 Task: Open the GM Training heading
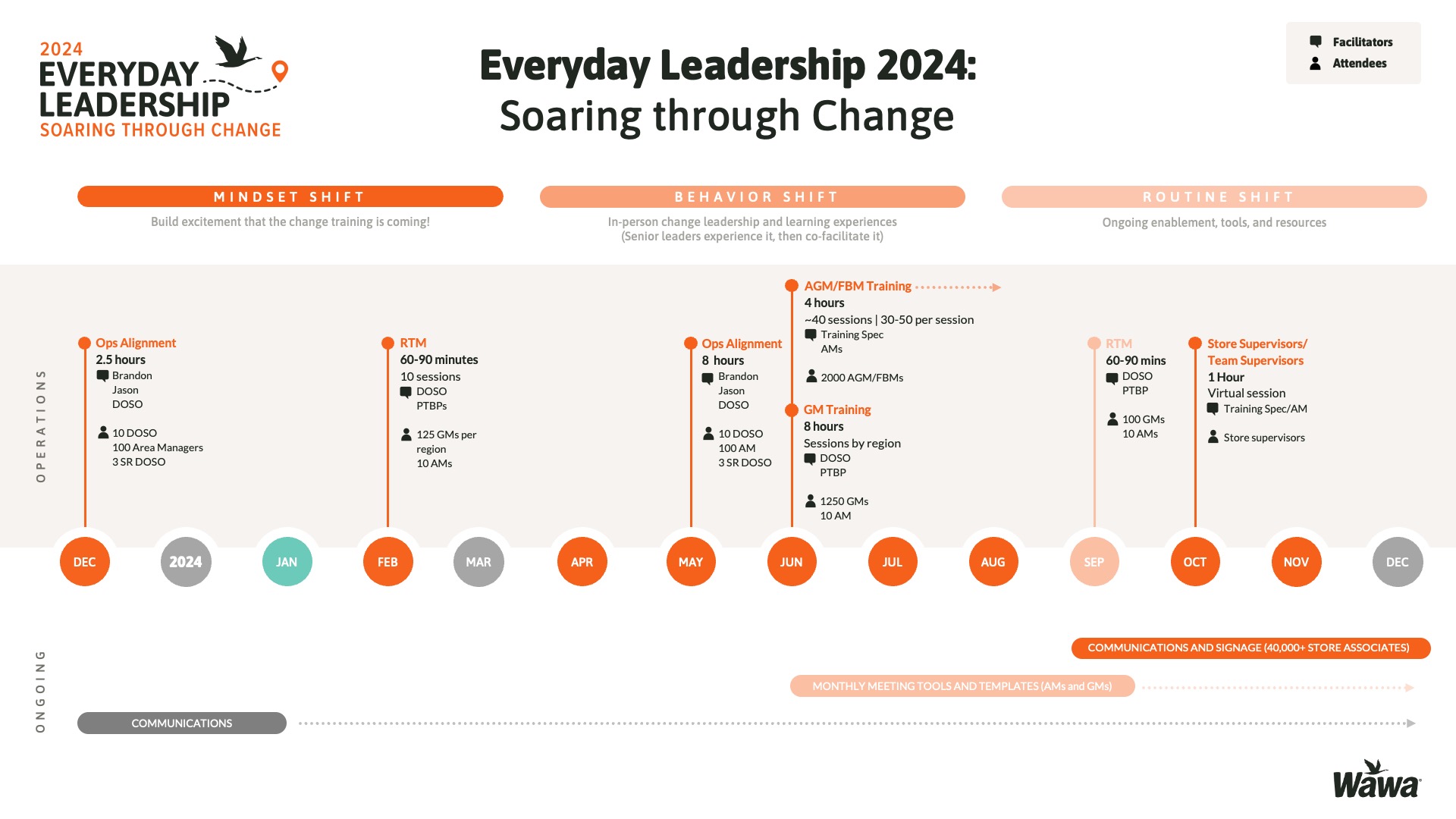(837, 410)
